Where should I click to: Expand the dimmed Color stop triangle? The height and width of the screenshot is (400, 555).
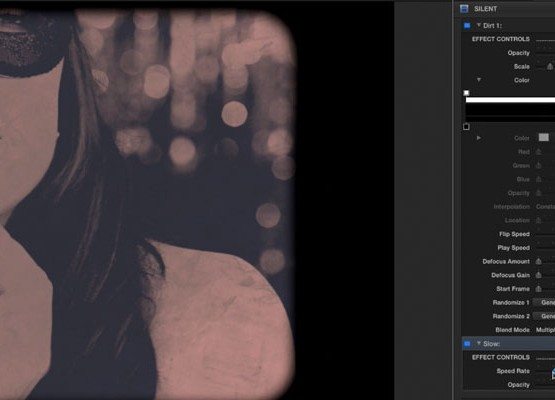tap(479, 138)
